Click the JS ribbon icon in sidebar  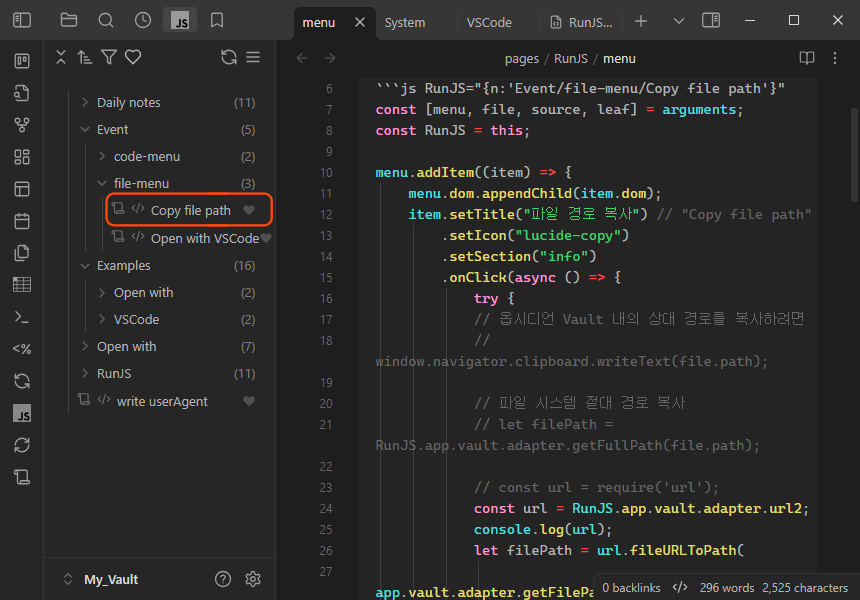22,414
